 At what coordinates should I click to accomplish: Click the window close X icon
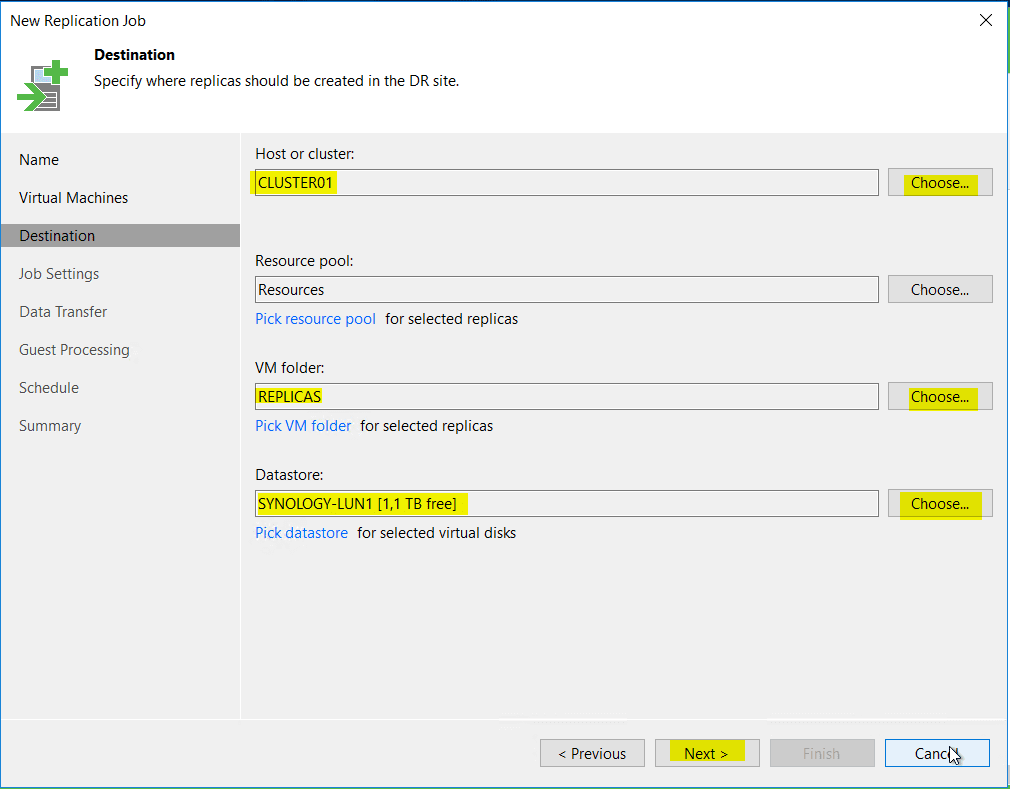[x=984, y=20]
